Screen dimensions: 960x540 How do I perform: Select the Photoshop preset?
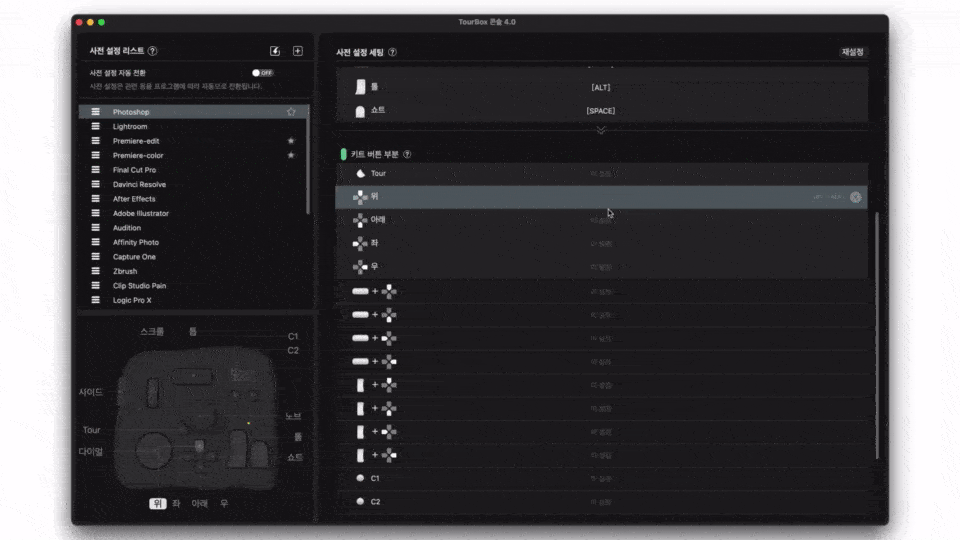[193, 112]
